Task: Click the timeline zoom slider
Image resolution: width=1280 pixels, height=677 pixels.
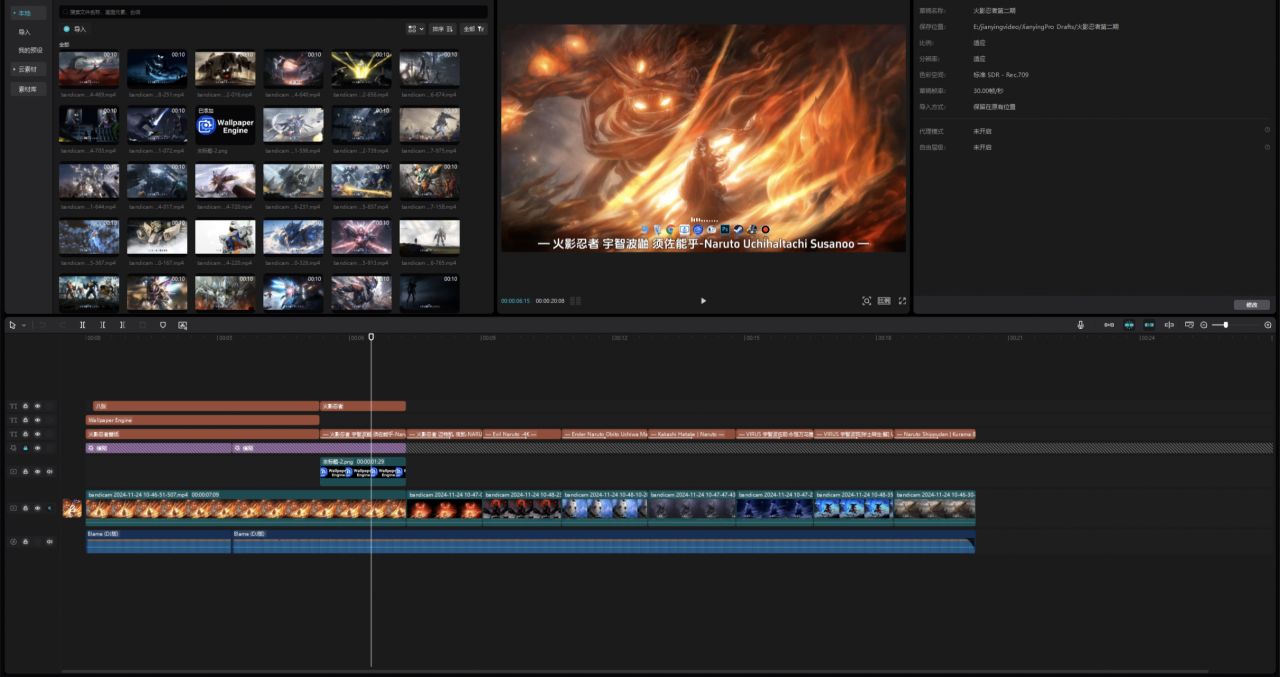Action: (x=1226, y=325)
